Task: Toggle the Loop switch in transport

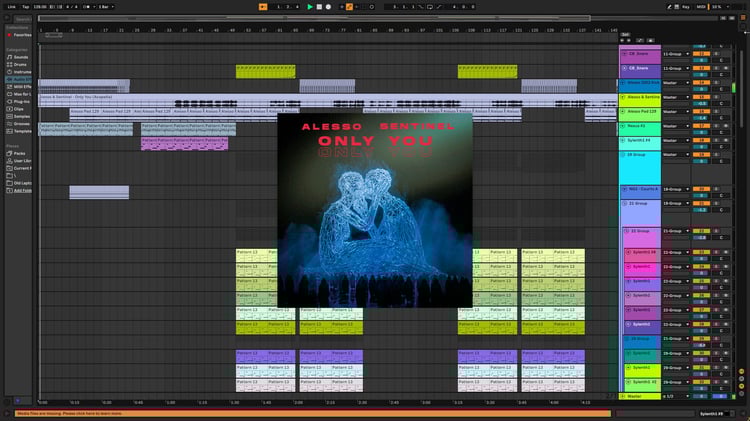Action: 430,7
